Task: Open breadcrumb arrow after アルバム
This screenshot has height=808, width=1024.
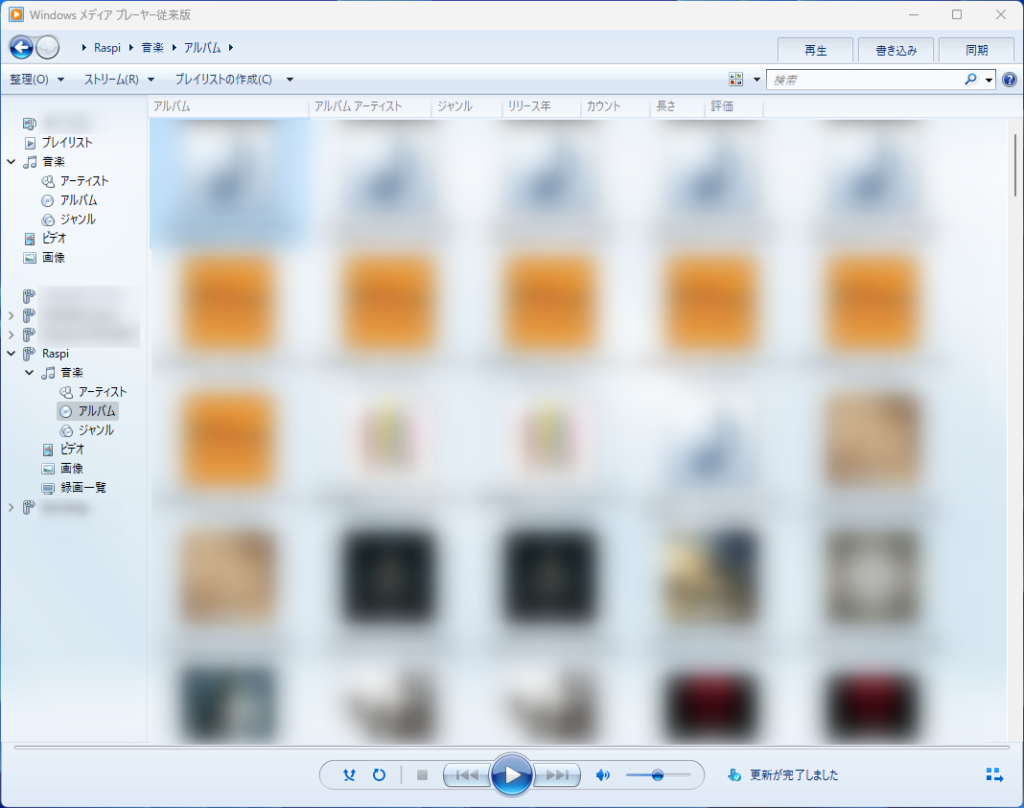Action: click(231, 48)
